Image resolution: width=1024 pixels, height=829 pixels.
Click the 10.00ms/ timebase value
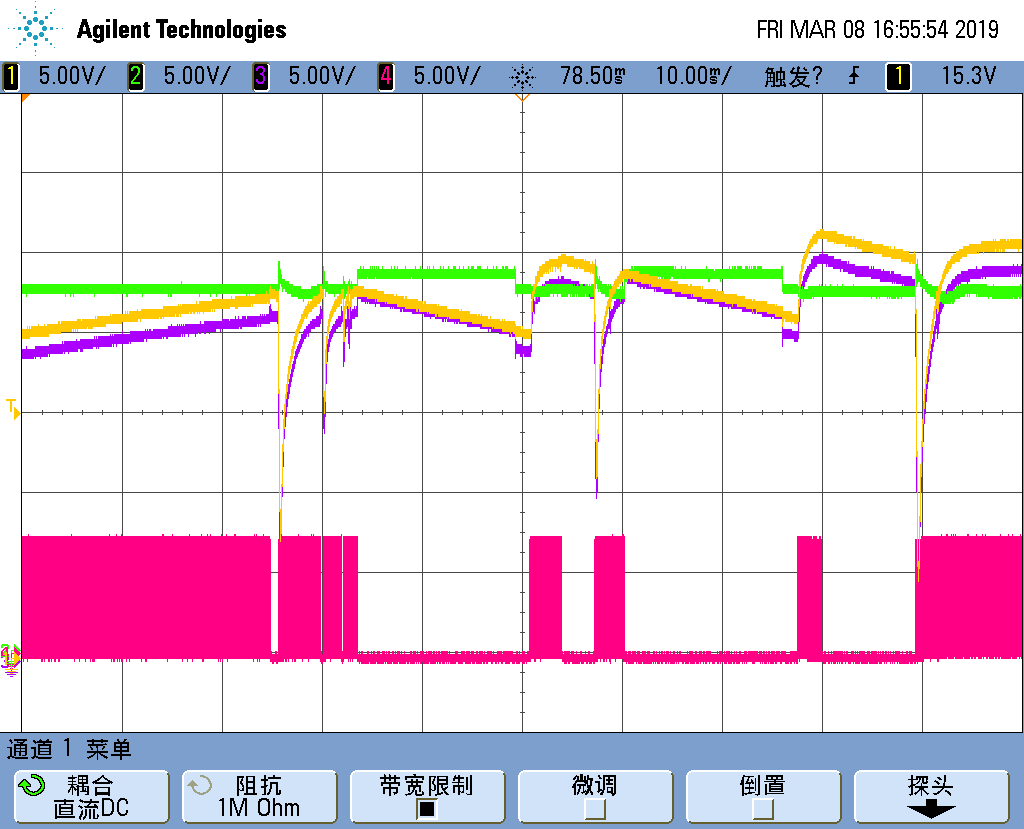coord(694,76)
